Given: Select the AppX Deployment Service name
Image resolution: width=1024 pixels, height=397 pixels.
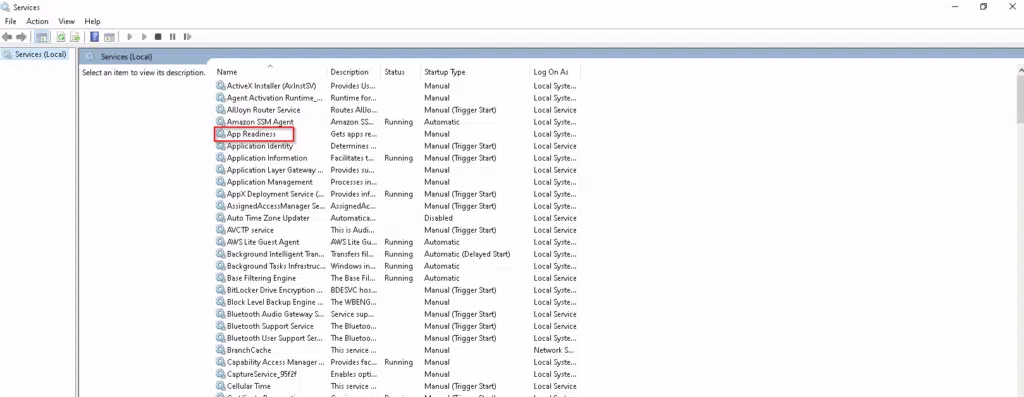Looking at the screenshot, I should (275, 194).
